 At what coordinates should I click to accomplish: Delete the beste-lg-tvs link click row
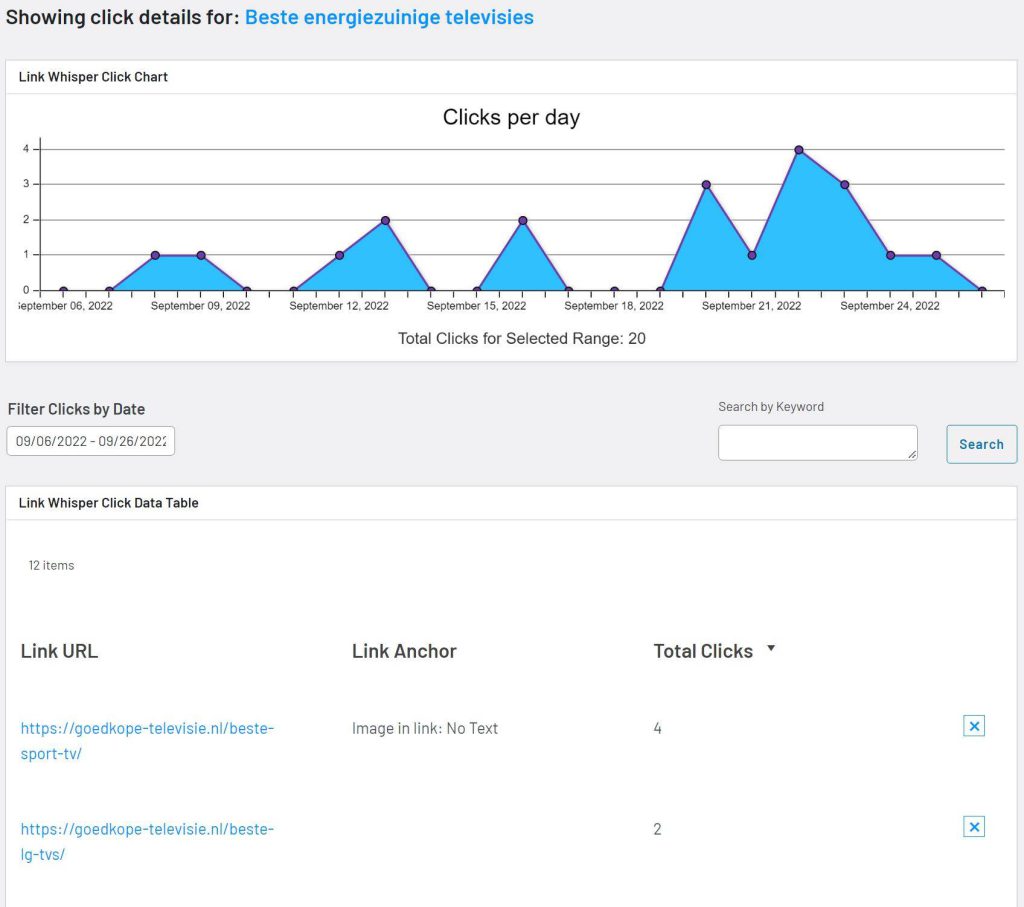click(x=974, y=827)
